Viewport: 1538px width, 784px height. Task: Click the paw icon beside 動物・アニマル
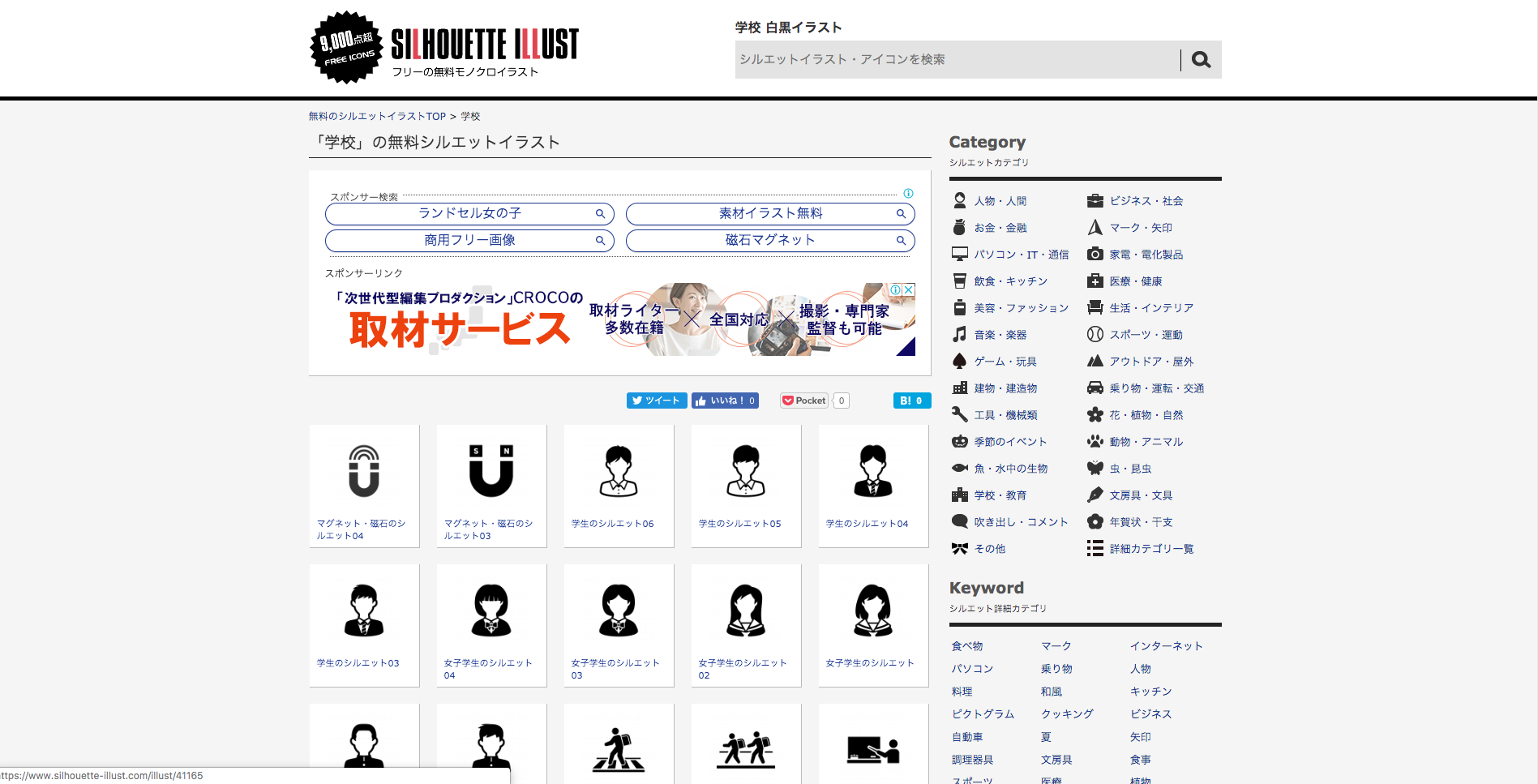point(1095,441)
